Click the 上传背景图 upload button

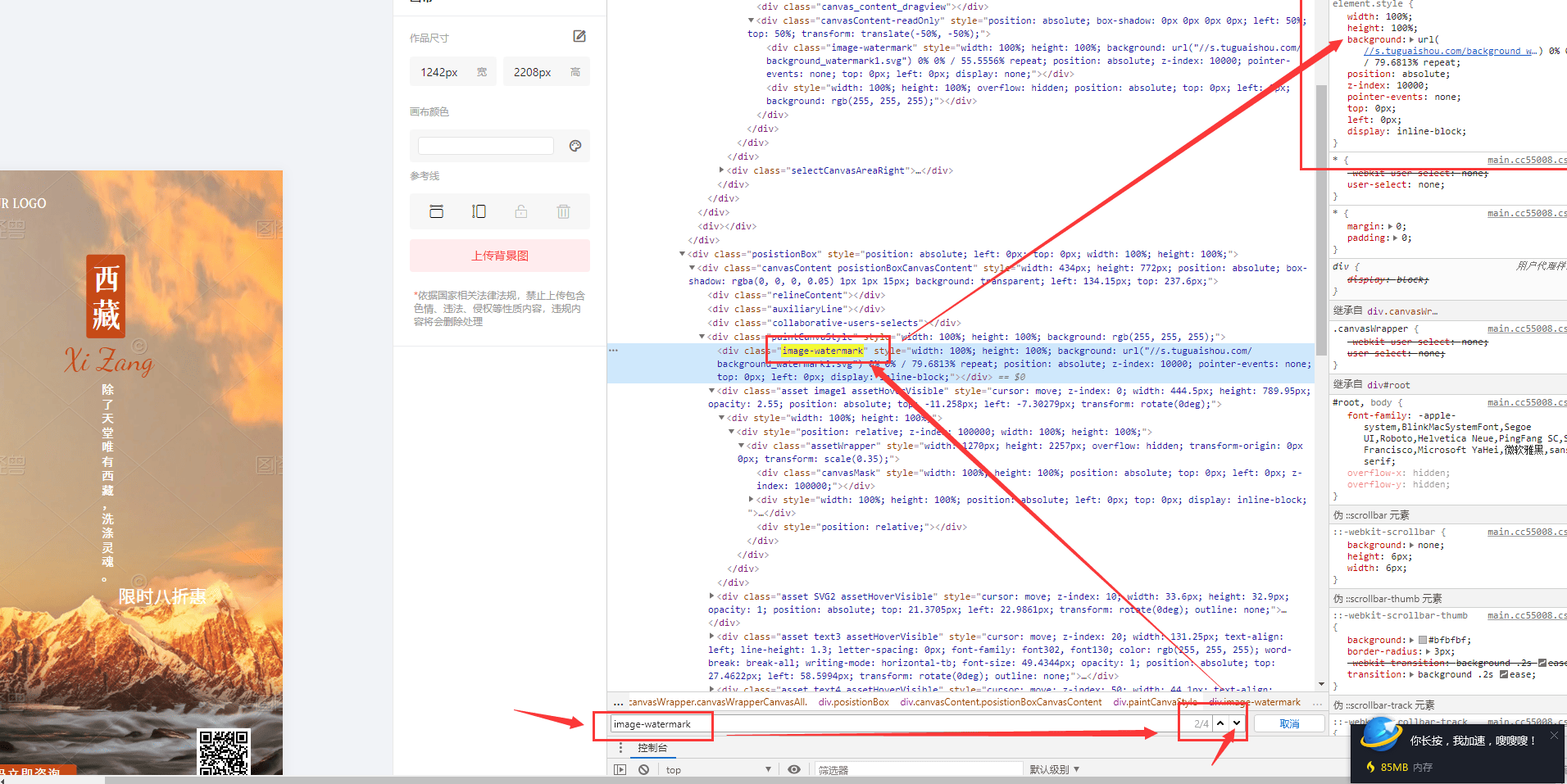pos(499,256)
